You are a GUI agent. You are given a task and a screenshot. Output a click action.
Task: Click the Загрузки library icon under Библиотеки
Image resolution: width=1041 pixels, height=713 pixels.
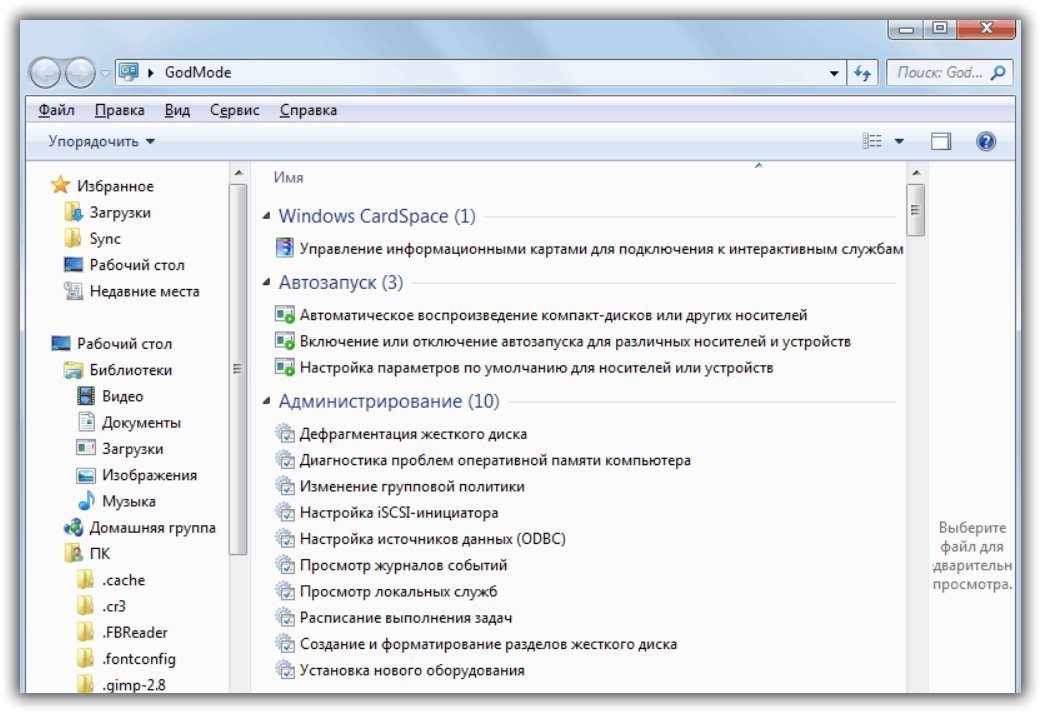coord(86,448)
